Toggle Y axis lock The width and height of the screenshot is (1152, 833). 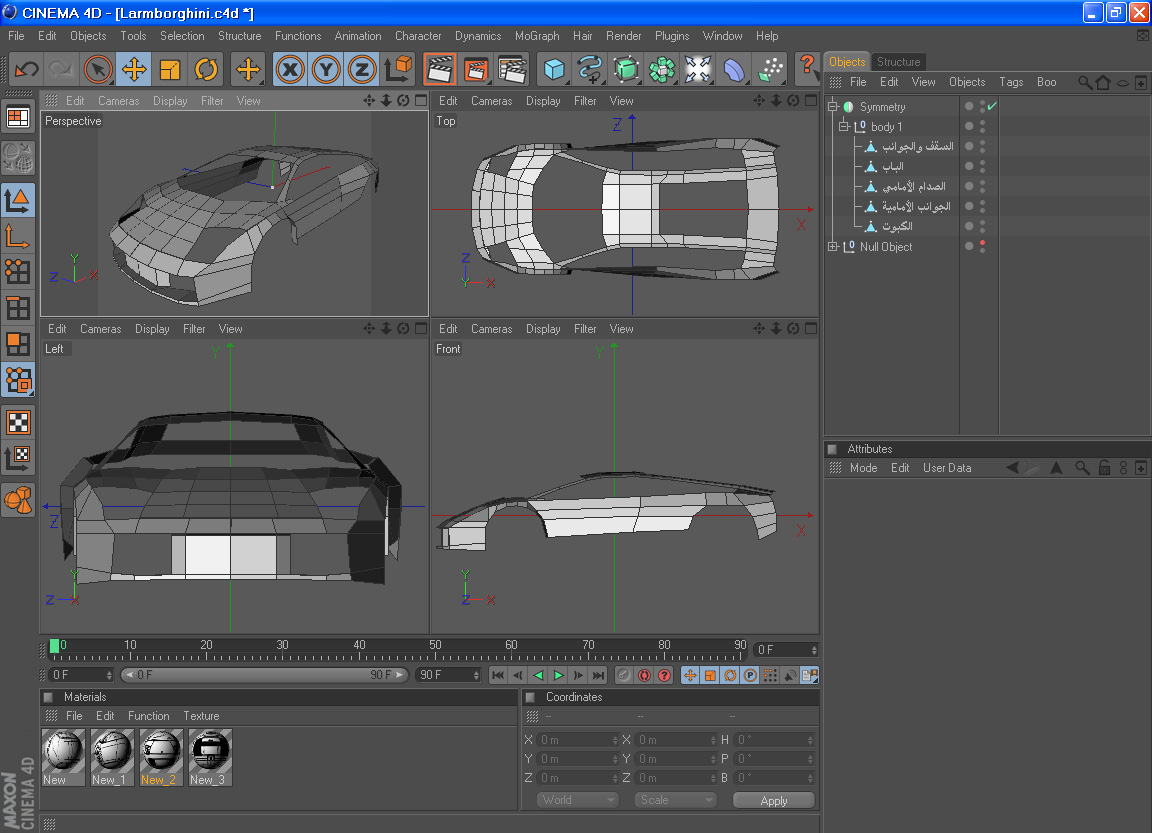[325, 70]
